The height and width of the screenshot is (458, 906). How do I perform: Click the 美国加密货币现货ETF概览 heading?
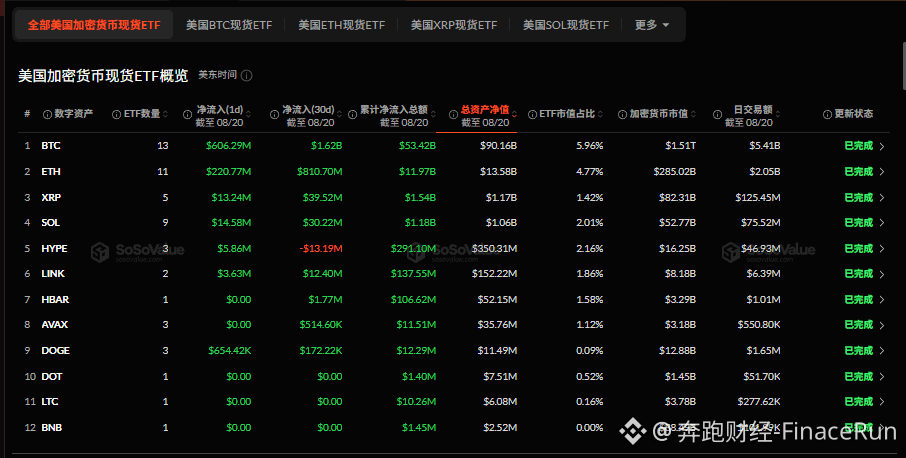tap(103, 76)
